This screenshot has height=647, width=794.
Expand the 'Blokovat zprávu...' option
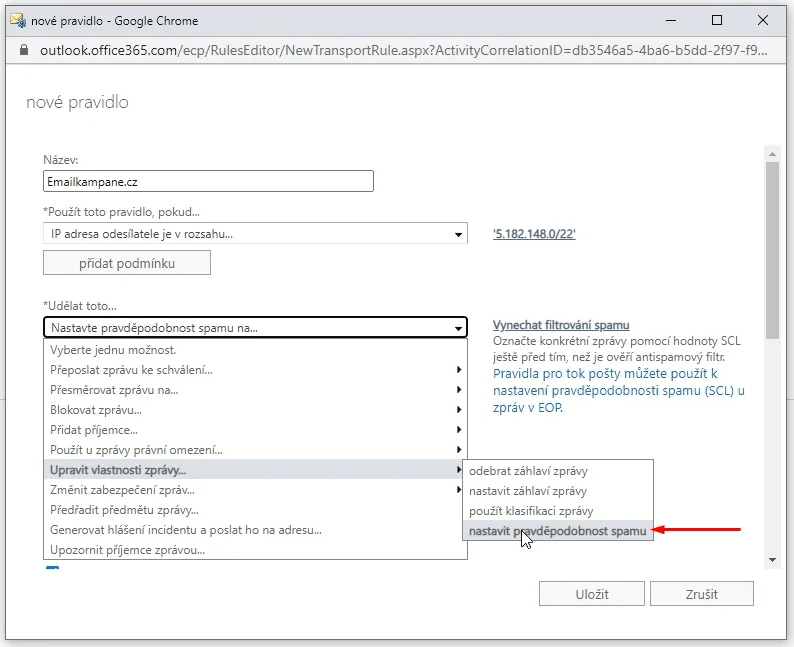click(x=255, y=410)
